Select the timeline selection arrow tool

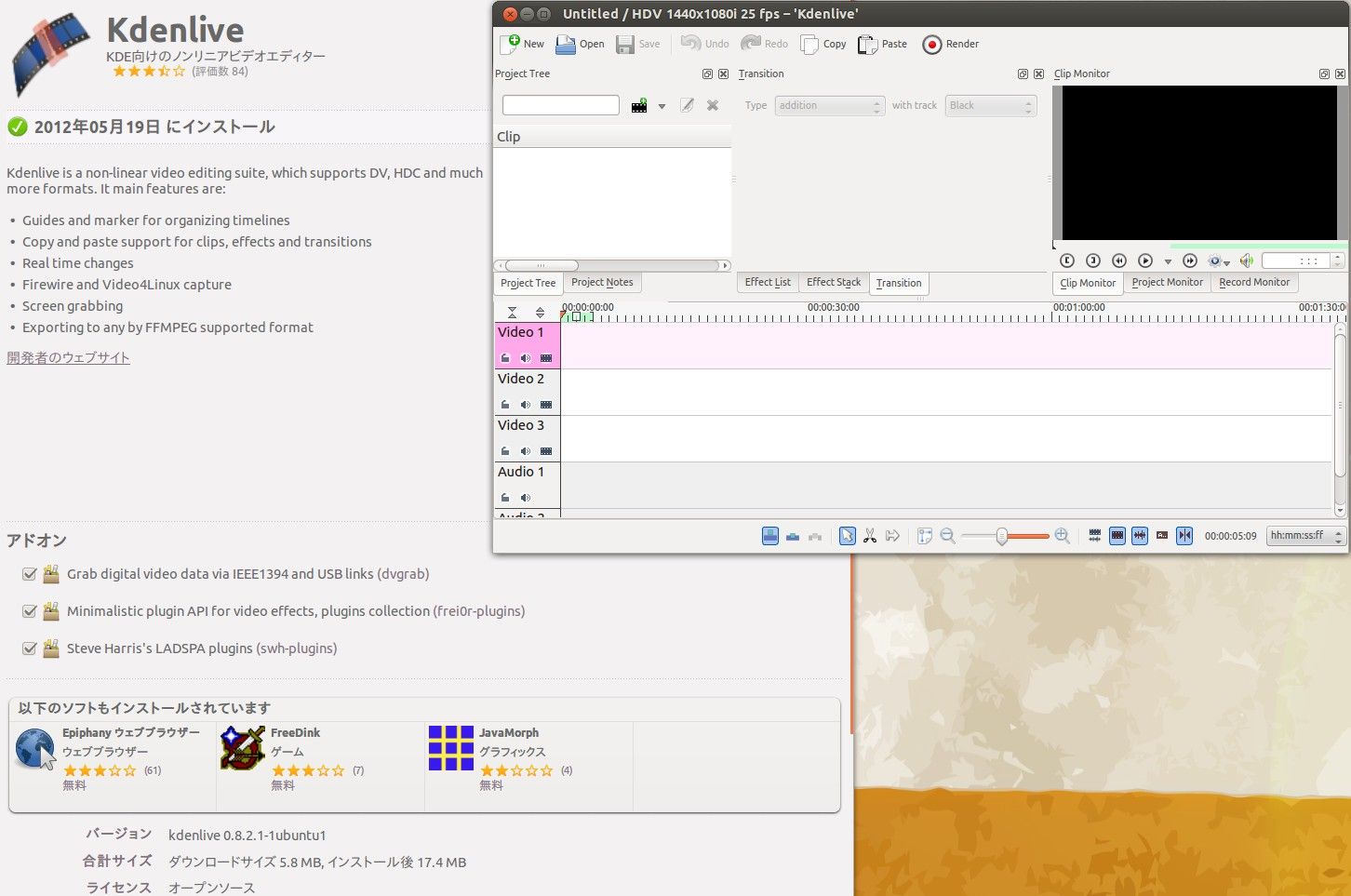click(x=848, y=536)
